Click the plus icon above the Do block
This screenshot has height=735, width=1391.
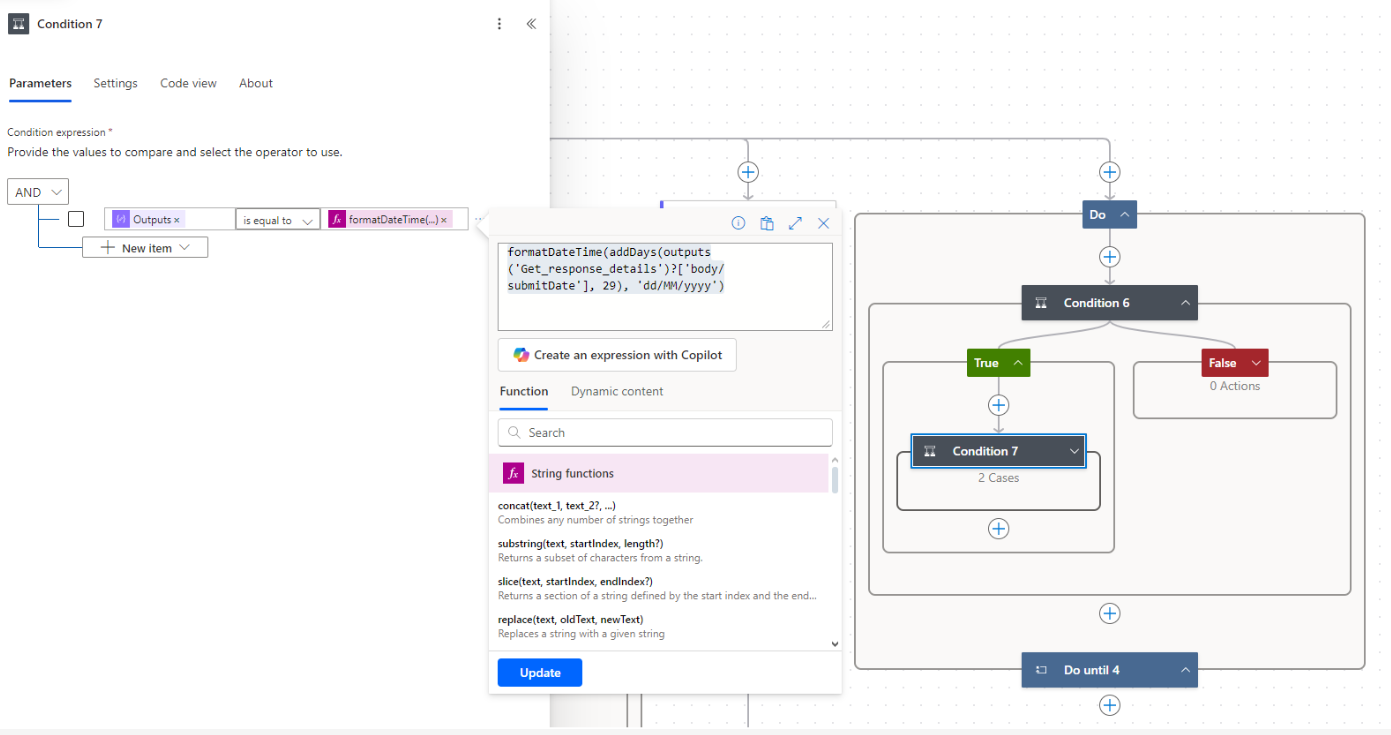pyautogui.click(x=1109, y=172)
